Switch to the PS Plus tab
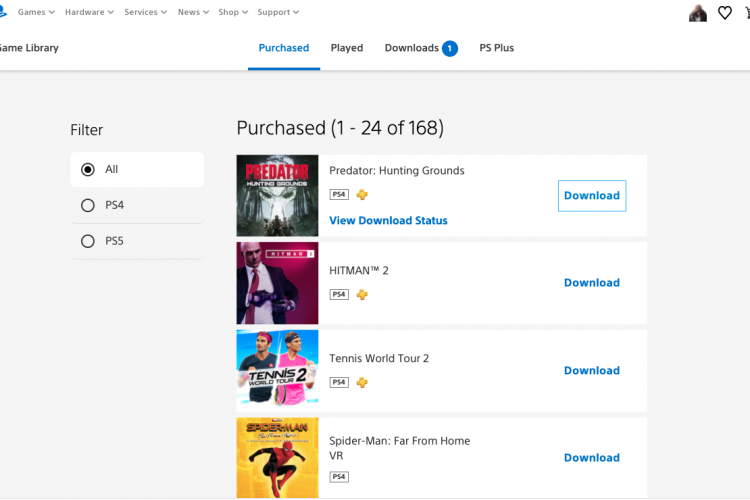This screenshot has width=750, height=500. 496,48
